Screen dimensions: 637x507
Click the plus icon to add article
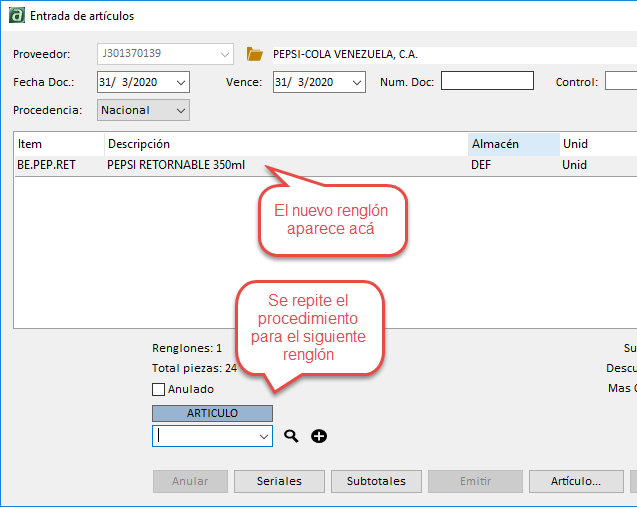tap(319, 436)
